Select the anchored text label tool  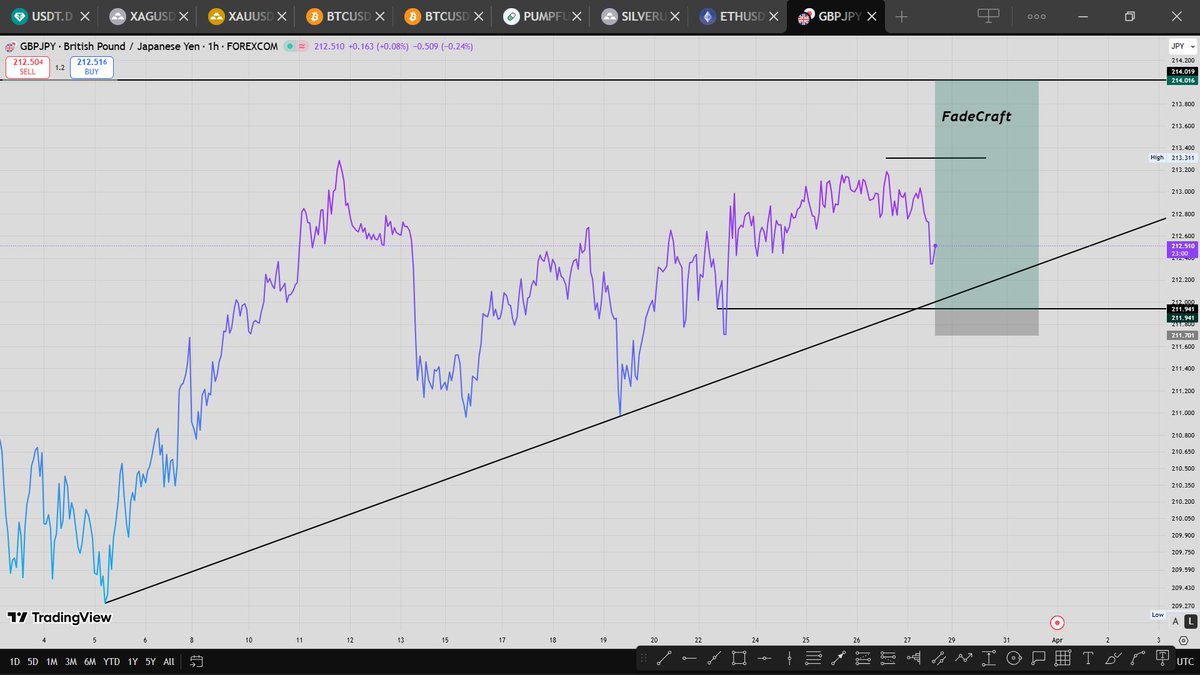(1162, 658)
